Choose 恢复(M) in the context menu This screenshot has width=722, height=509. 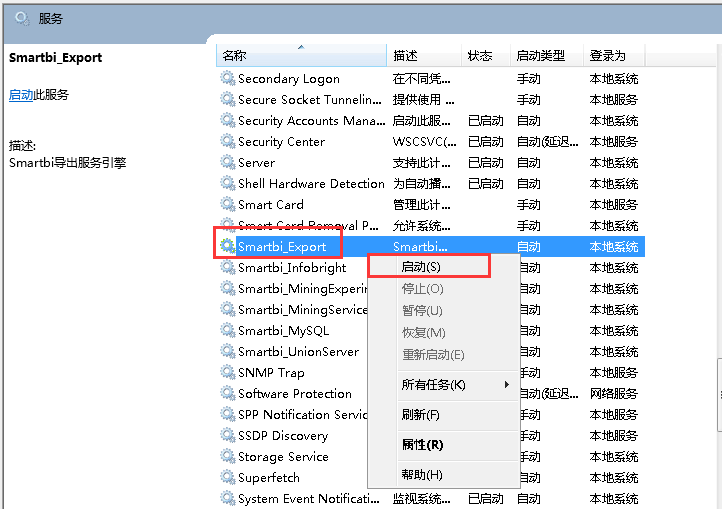[x=444, y=333]
